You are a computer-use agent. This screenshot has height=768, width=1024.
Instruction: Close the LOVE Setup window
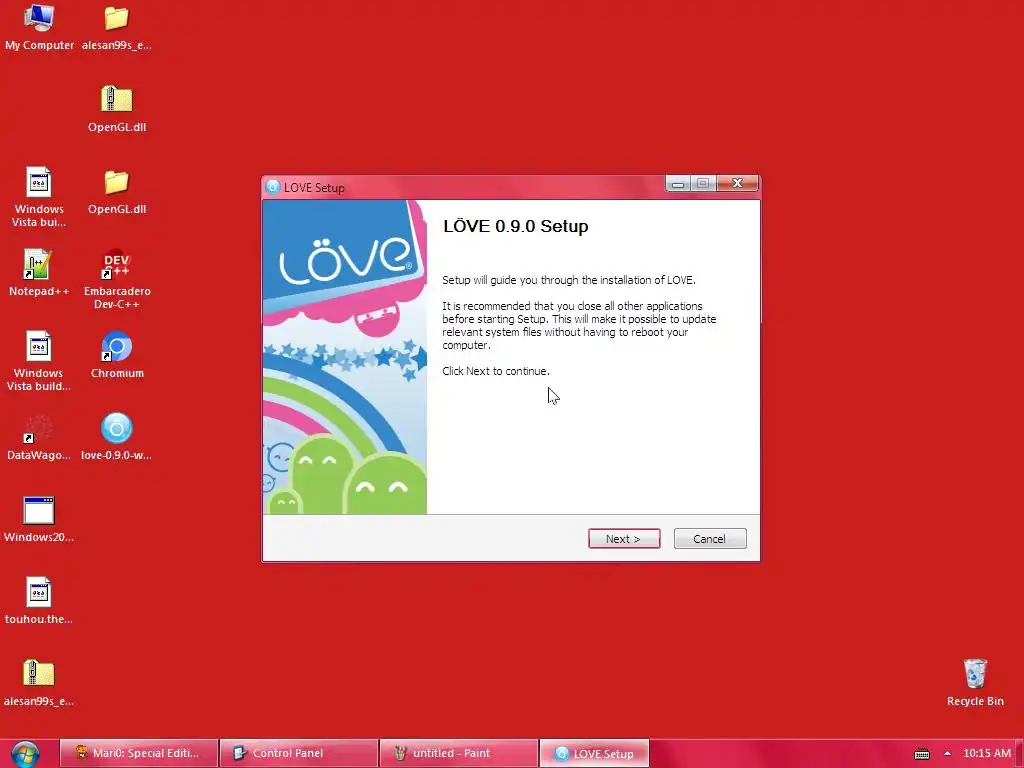coord(737,184)
